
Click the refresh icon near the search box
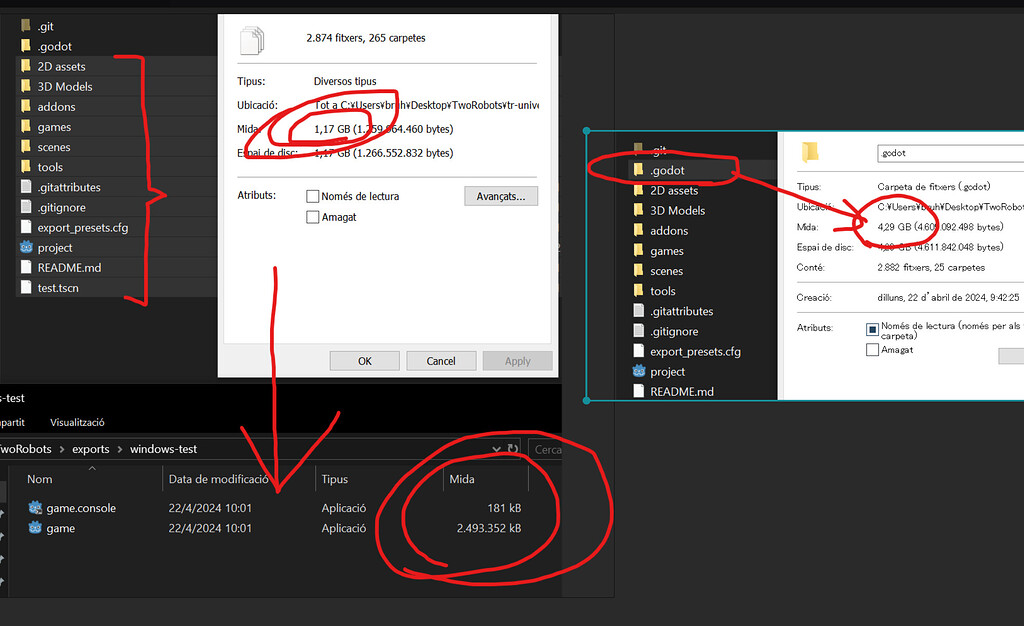tap(513, 448)
